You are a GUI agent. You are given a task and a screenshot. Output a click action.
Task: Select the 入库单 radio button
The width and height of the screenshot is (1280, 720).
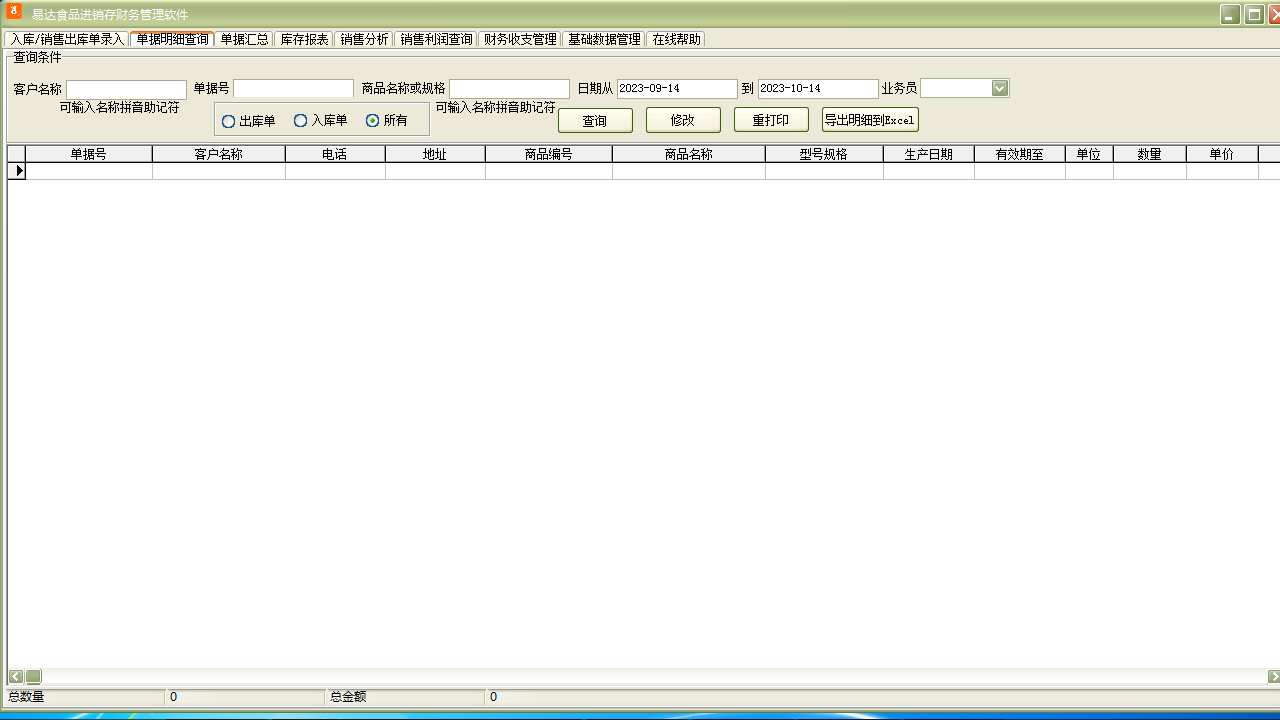pyautogui.click(x=301, y=121)
